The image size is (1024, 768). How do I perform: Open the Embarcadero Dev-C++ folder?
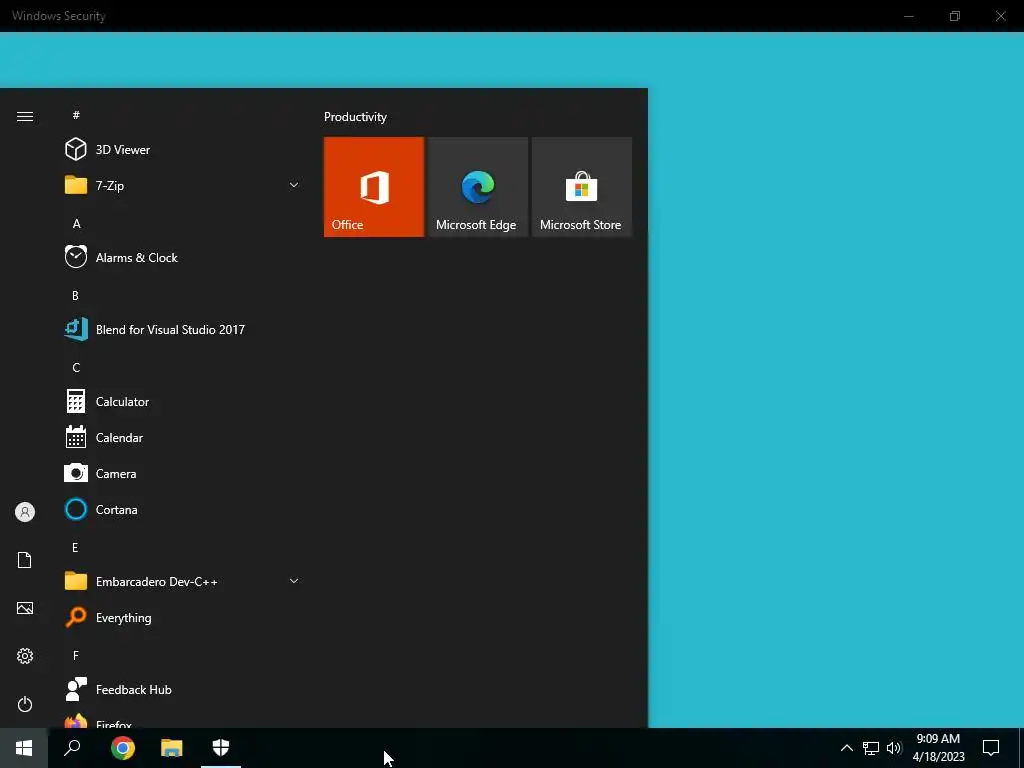[182, 581]
